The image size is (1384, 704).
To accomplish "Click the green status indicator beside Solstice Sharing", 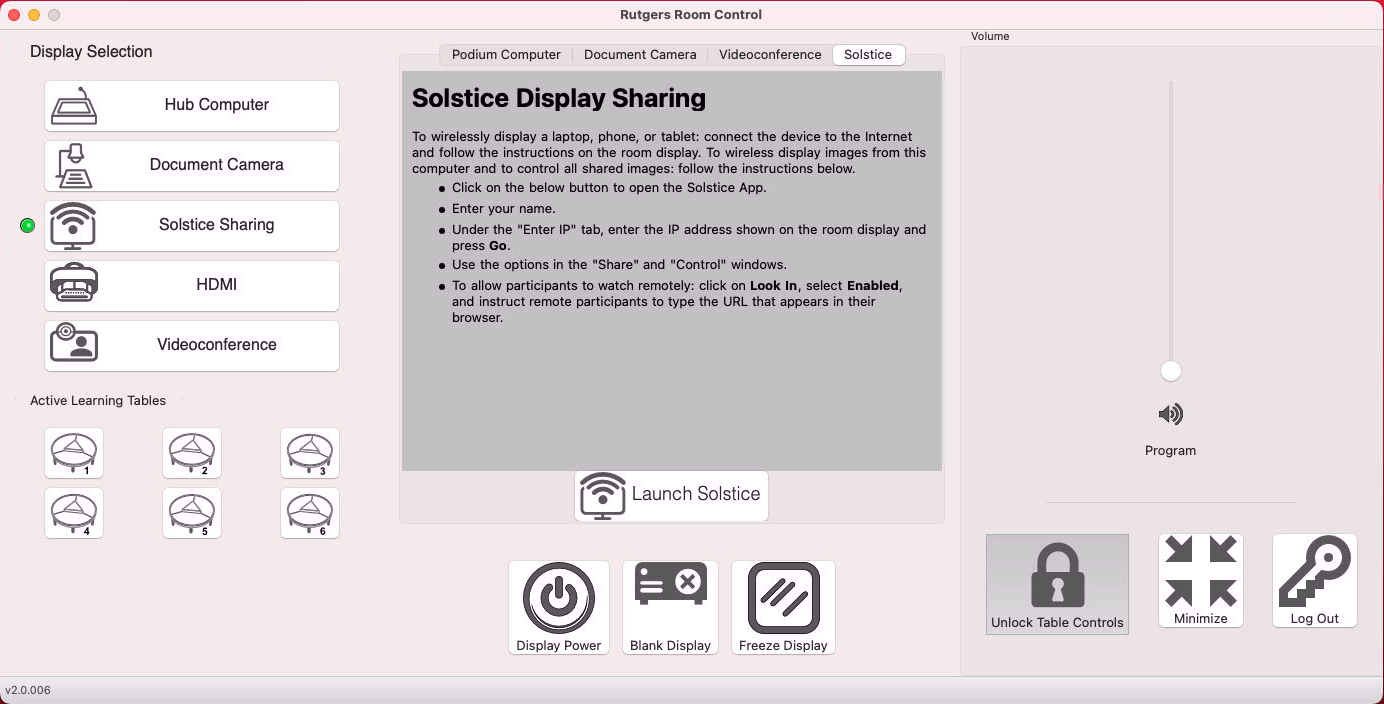I will pos(27,225).
